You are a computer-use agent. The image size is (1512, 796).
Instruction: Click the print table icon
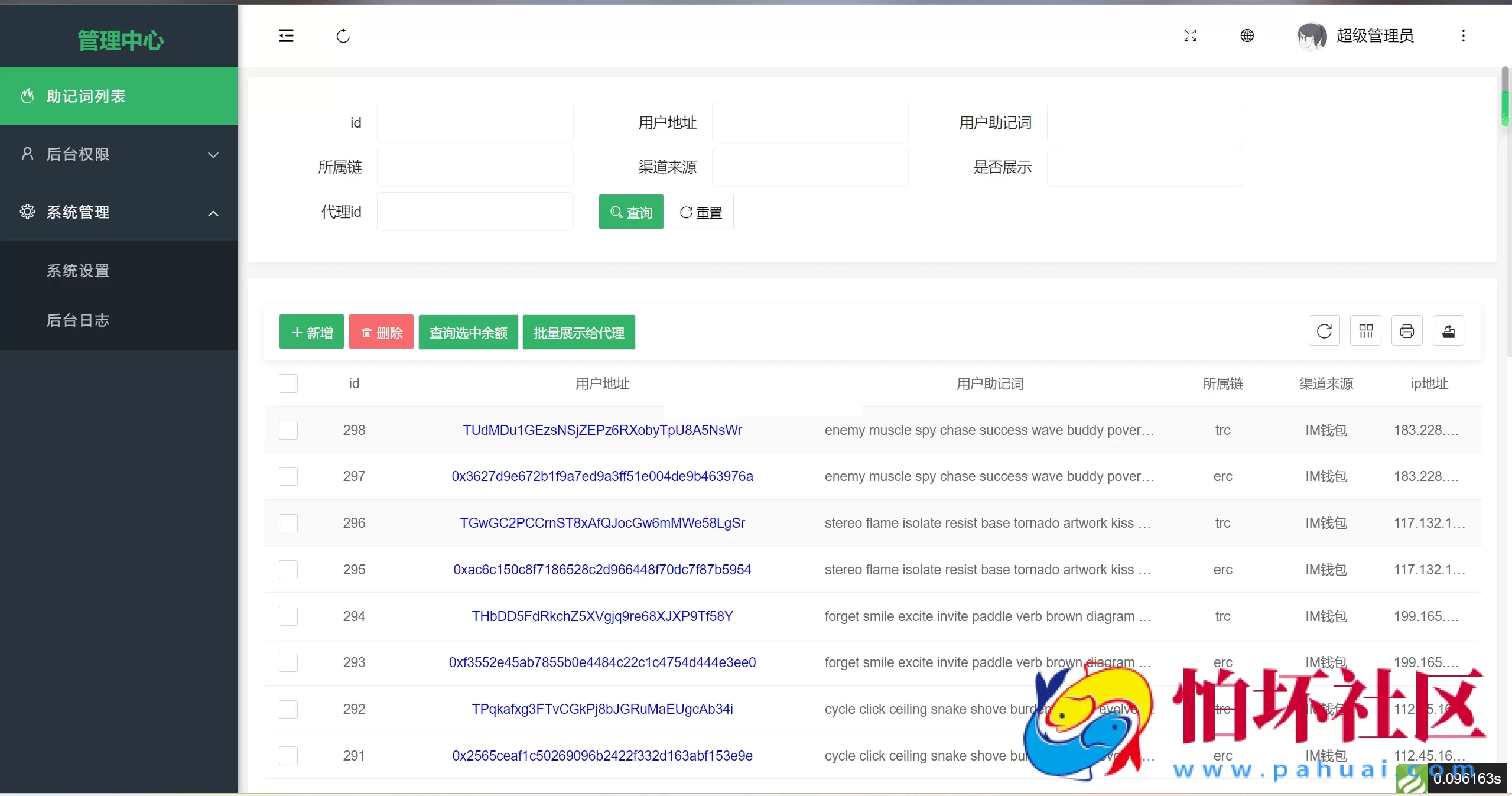[1407, 331]
